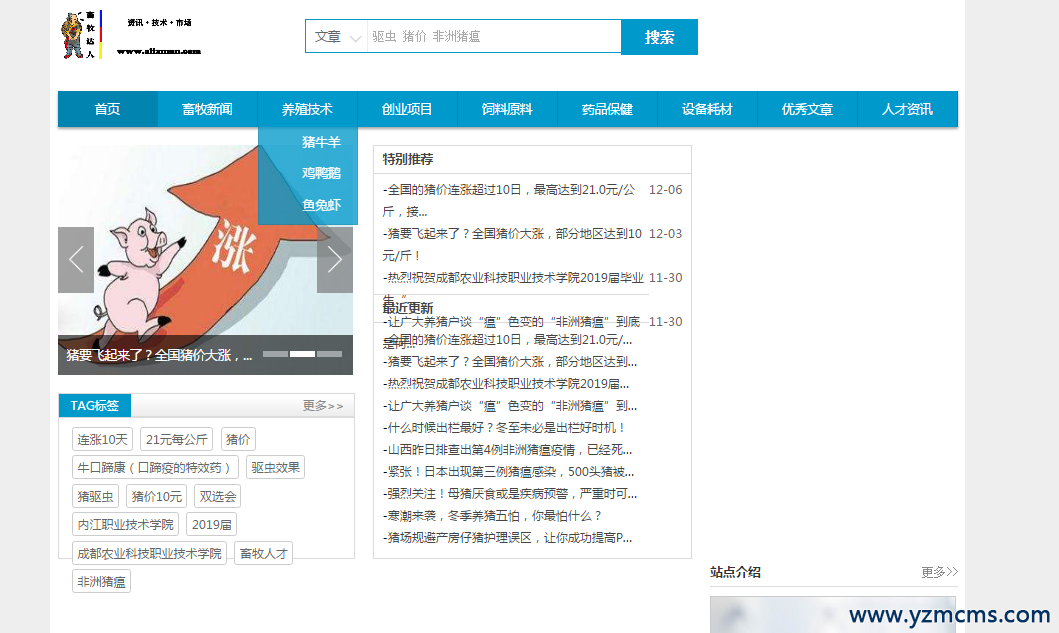Open recent article 山西昨日排查出第4例非洲猪瘟疫情

coord(507,450)
